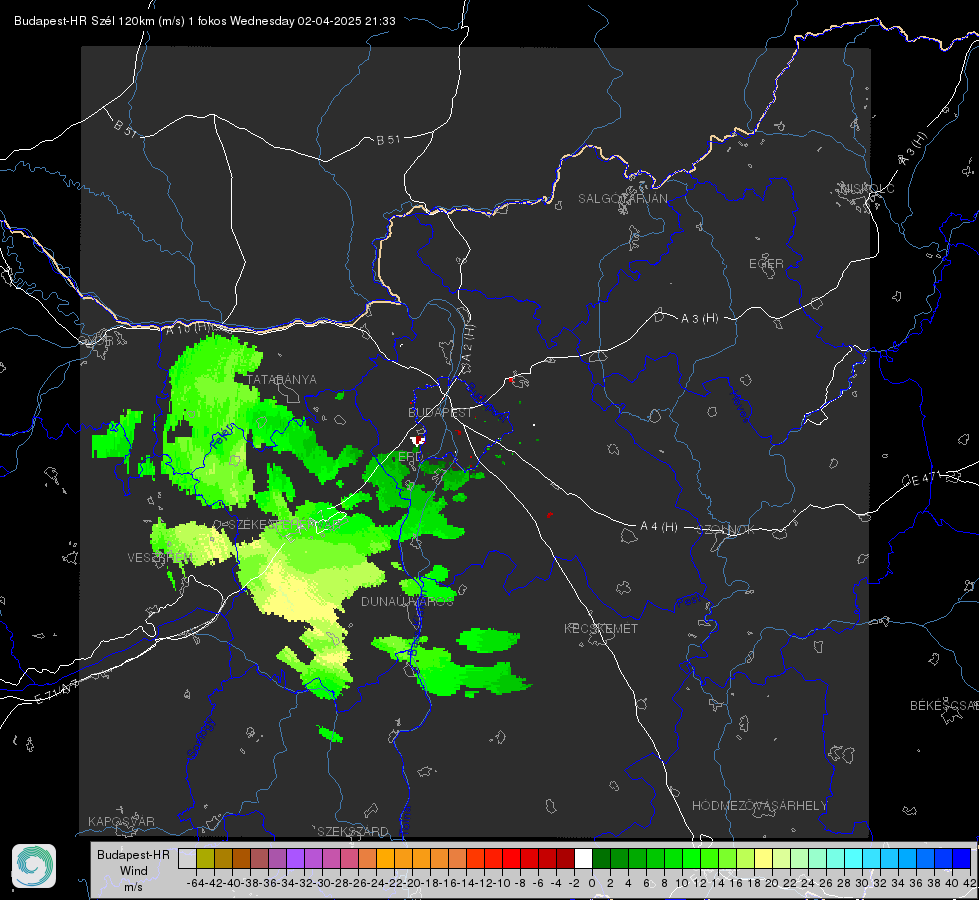The image size is (979, 900).
Task: Click the A 3 (H) label near Miskolc
Action: pos(913,149)
